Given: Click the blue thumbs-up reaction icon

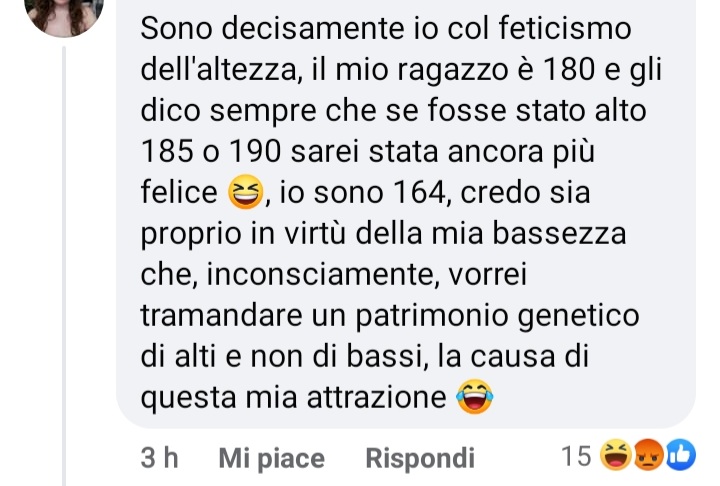Looking at the screenshot, I should pos(681,455).
